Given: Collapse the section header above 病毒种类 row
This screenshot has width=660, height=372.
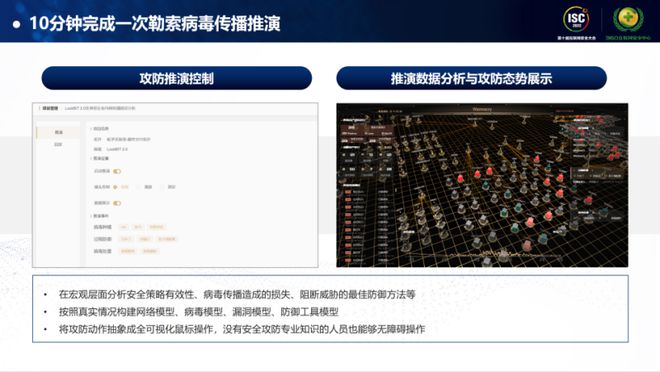Looking at the screenshot, I should pyautogui.click(x=100, y=216).
